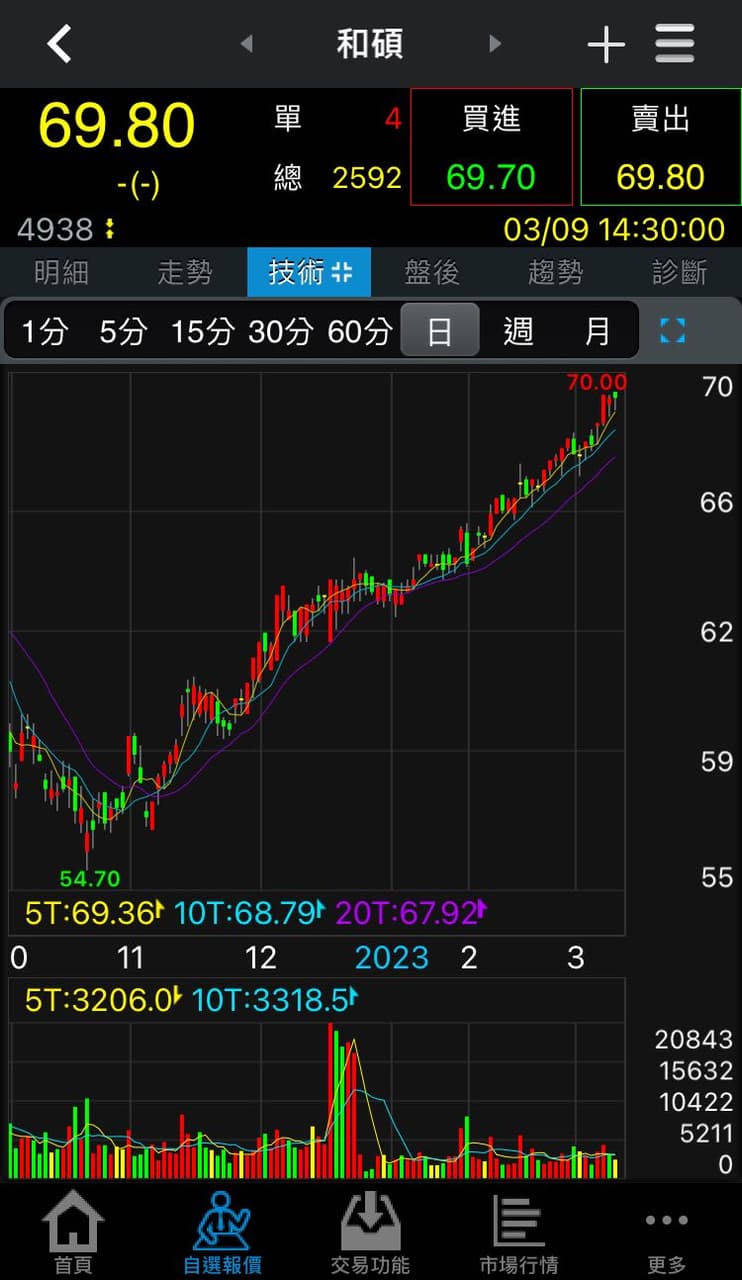Open 交易功能 trading functions
The image size is (742, 1280).
(370, 1234)
